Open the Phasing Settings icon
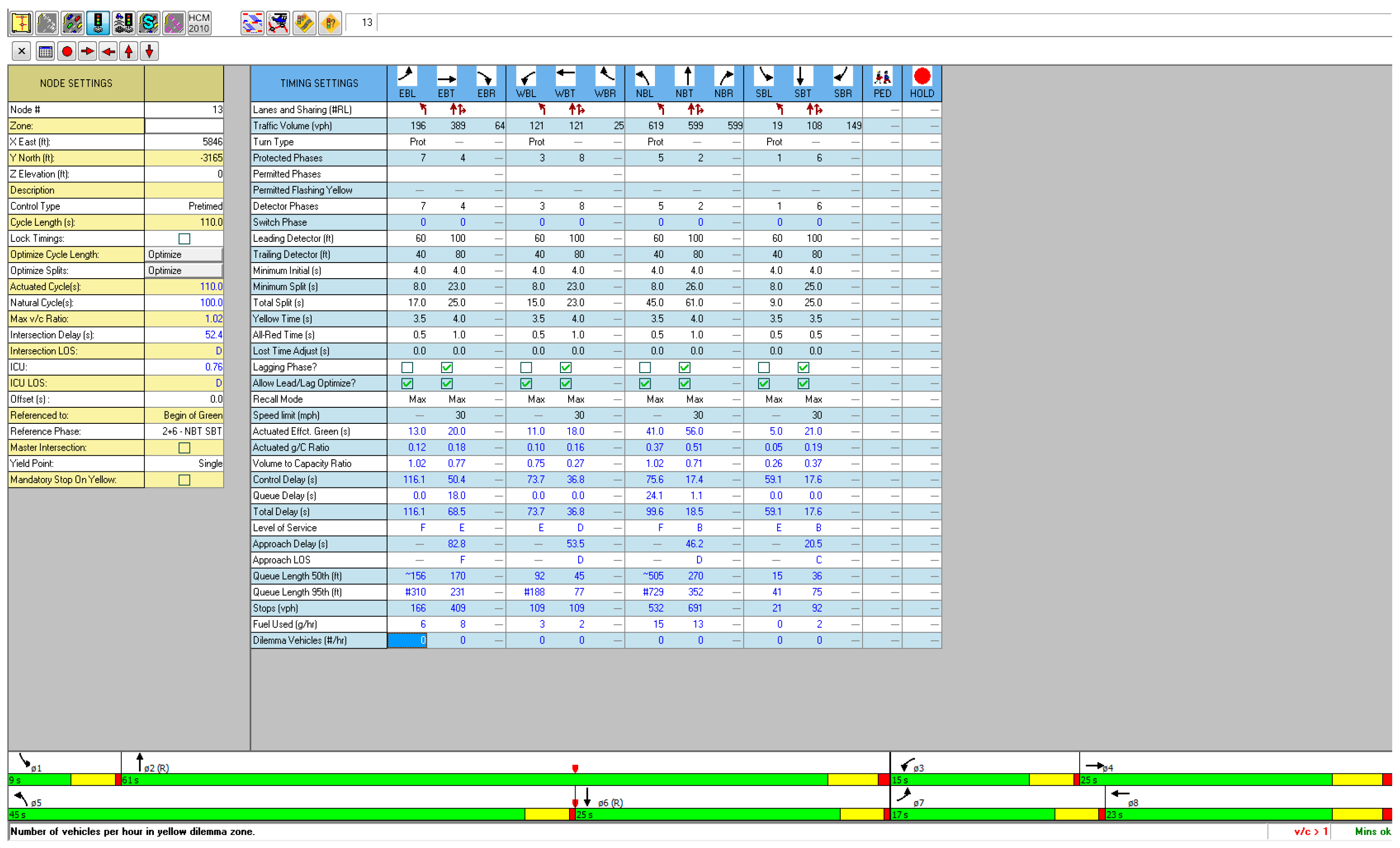The width and height of the screenshot is (1400, 848). coord(123,23)
